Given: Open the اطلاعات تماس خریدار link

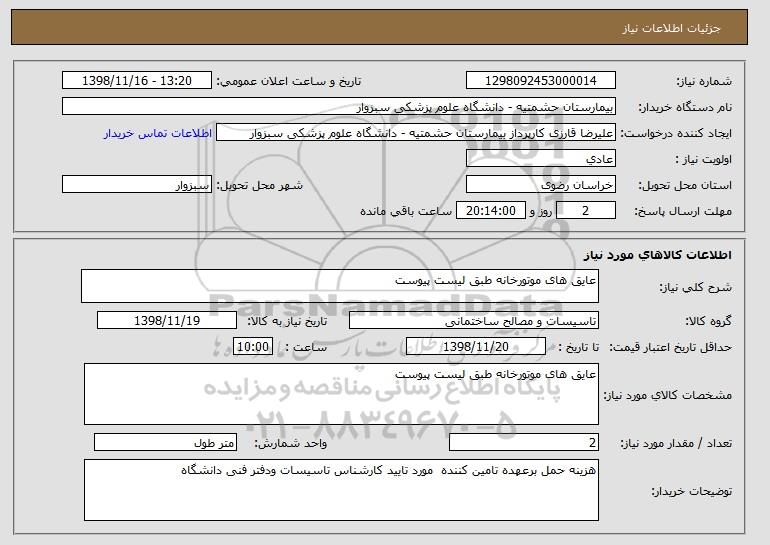Looking at the screenshot, I should 158,134.
